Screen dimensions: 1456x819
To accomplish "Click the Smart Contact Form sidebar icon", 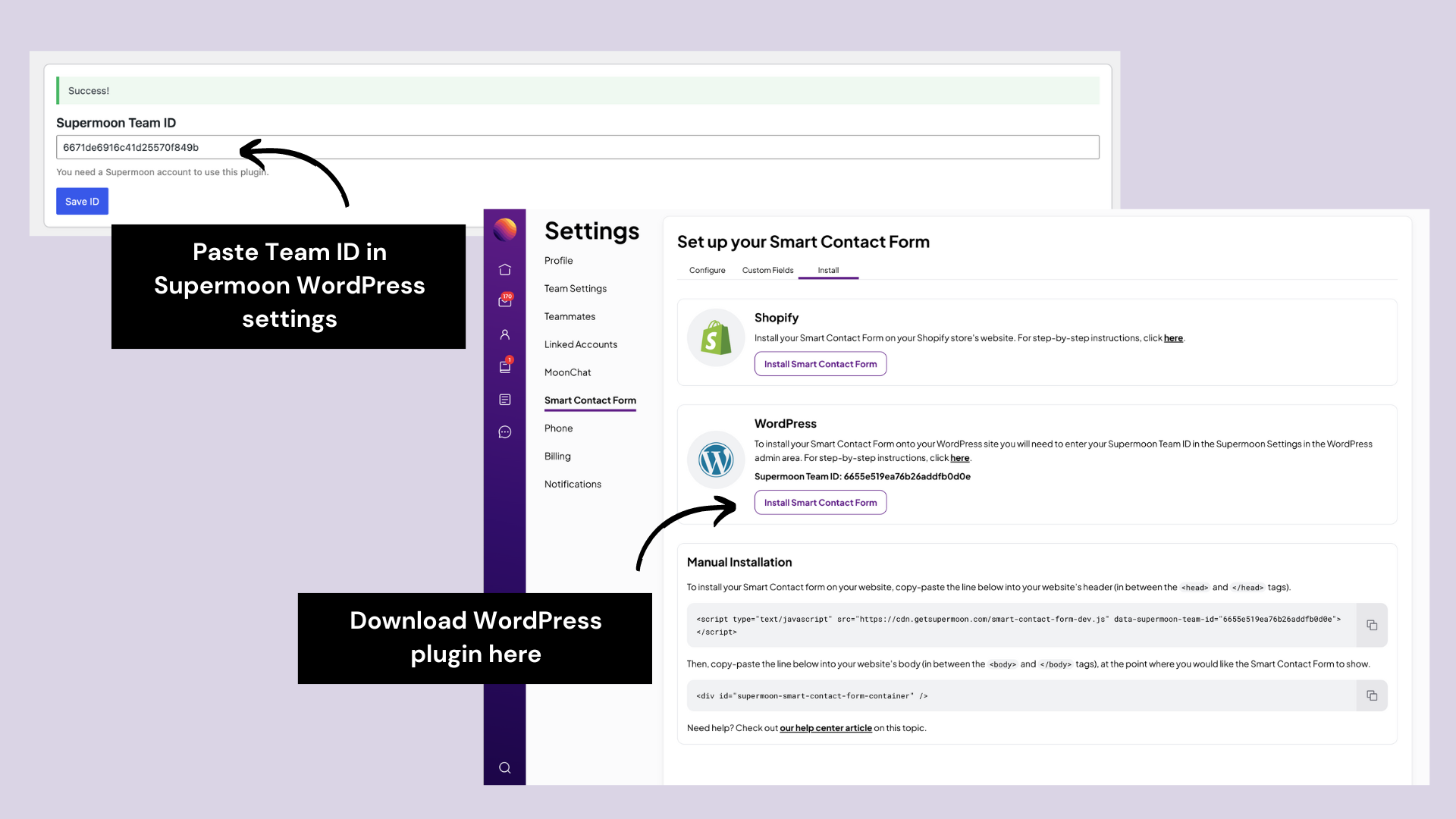I will 504,399.
